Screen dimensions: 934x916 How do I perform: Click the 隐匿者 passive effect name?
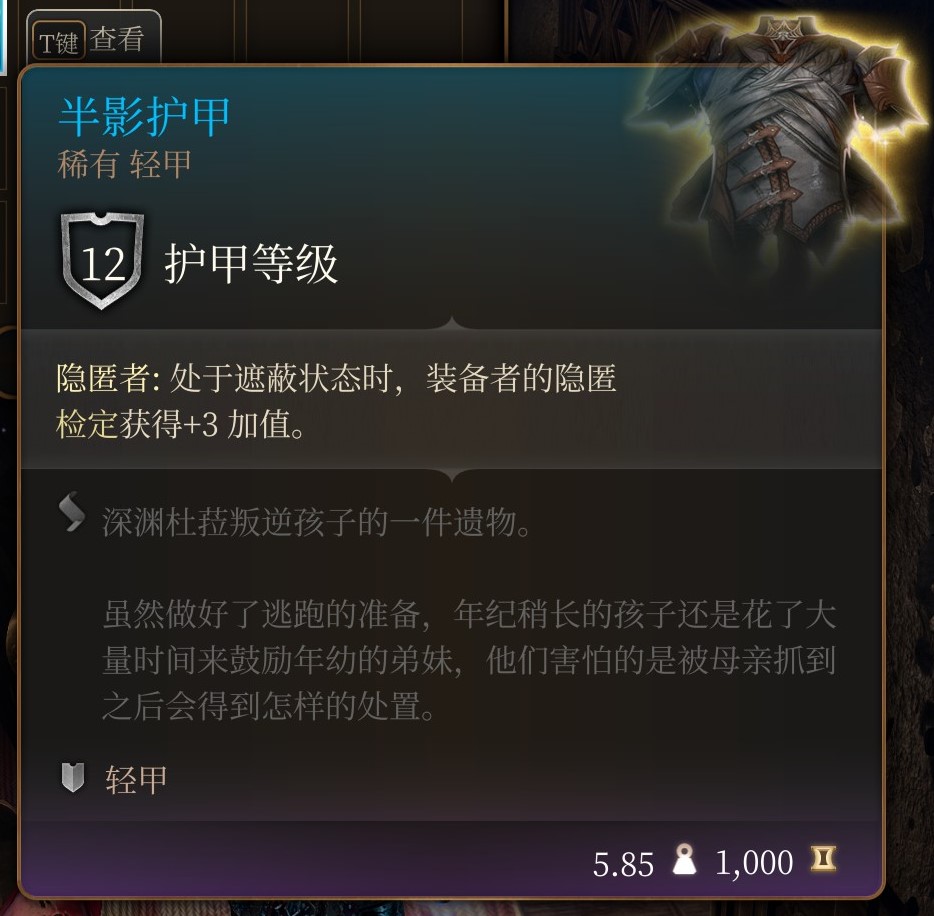click(104, 378)
